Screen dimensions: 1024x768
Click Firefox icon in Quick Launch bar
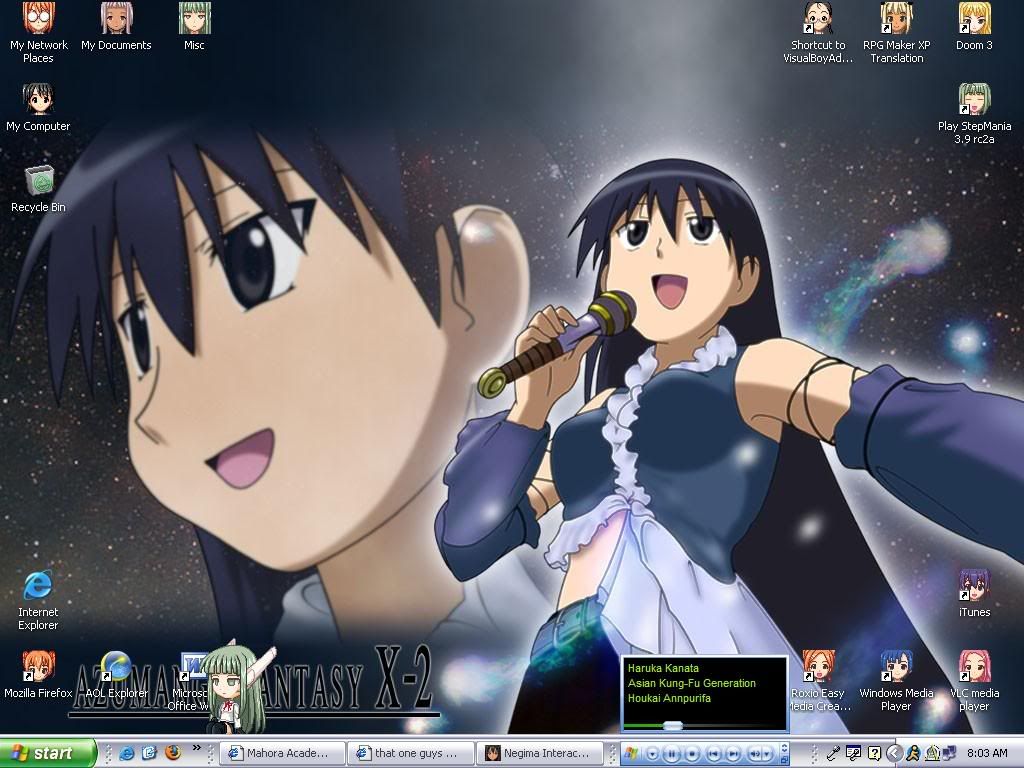tap(172, 752)
